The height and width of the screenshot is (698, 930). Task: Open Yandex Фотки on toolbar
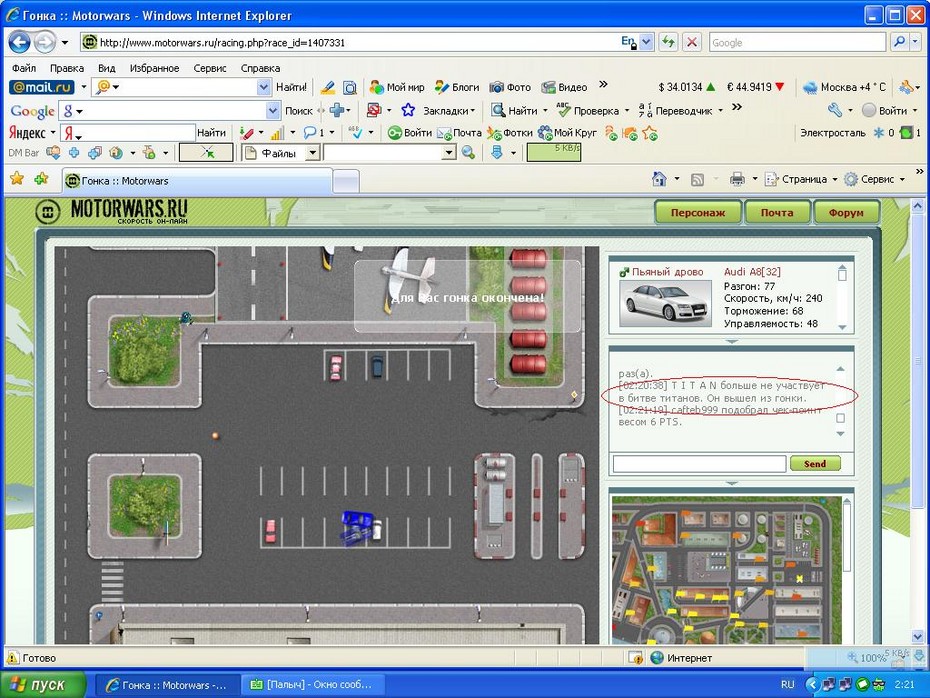(x=509, y=133)
